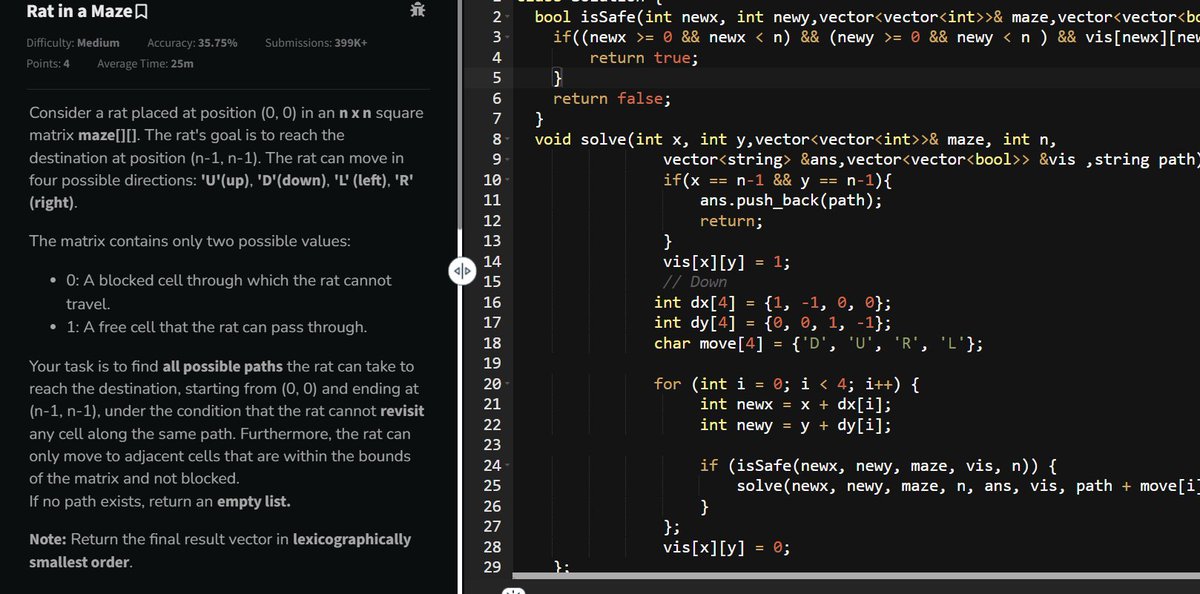Click the 'Accuracy: 35.75%' stat

coord(192,43)
